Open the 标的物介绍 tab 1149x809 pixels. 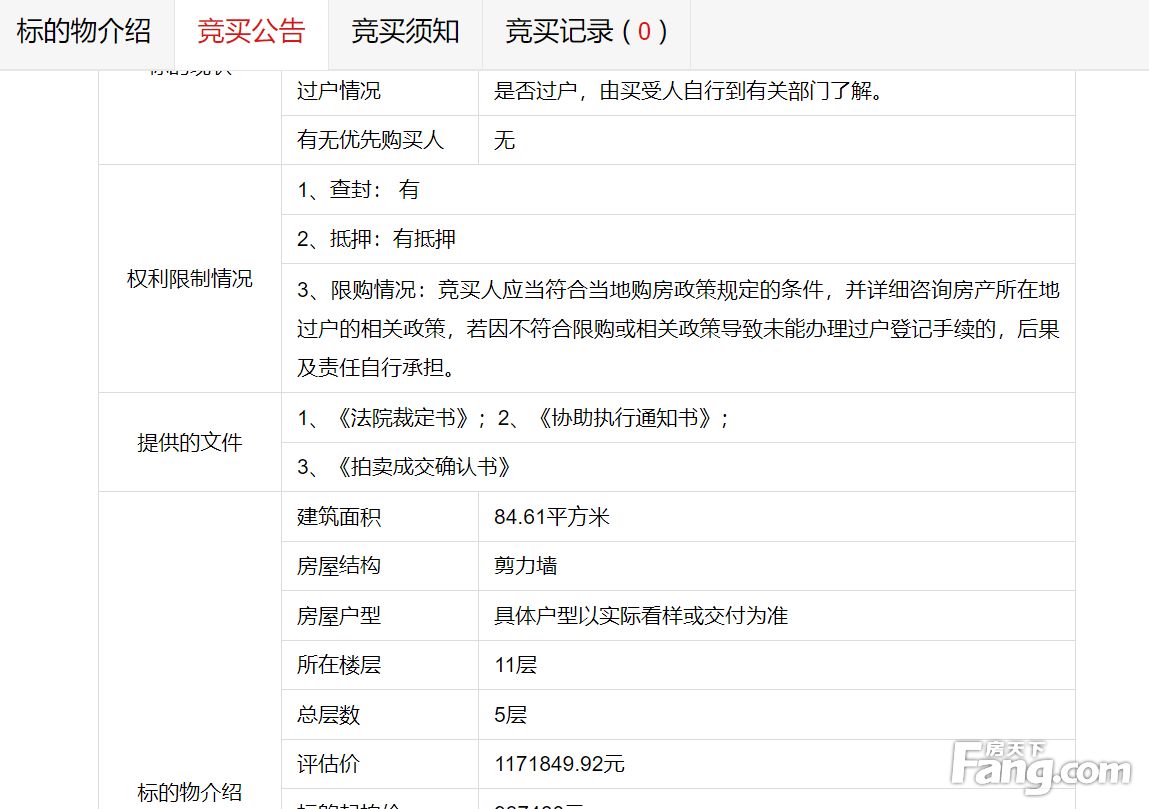(x=84, y=32)
